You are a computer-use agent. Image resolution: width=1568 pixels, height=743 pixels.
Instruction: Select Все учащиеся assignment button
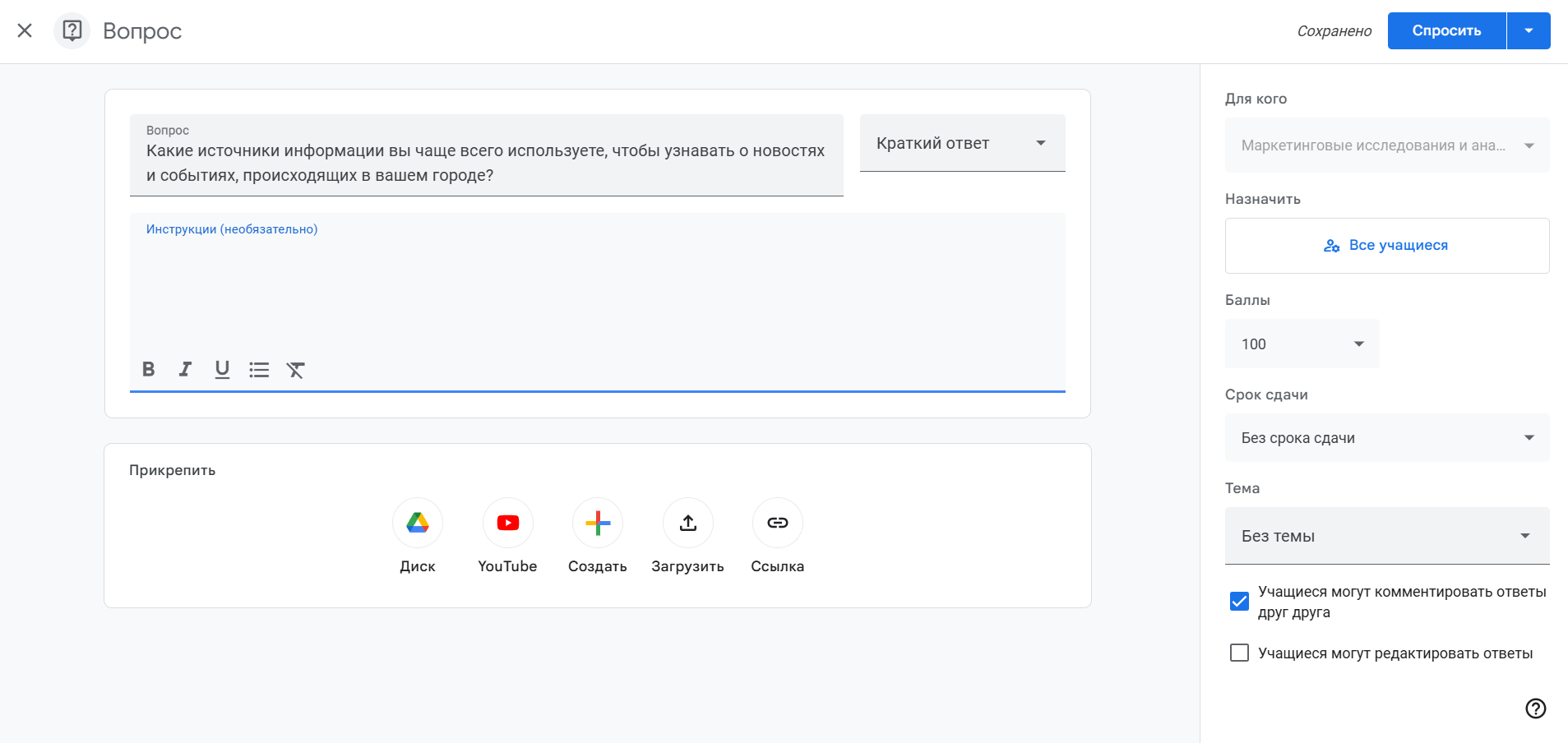(1386, 245)
